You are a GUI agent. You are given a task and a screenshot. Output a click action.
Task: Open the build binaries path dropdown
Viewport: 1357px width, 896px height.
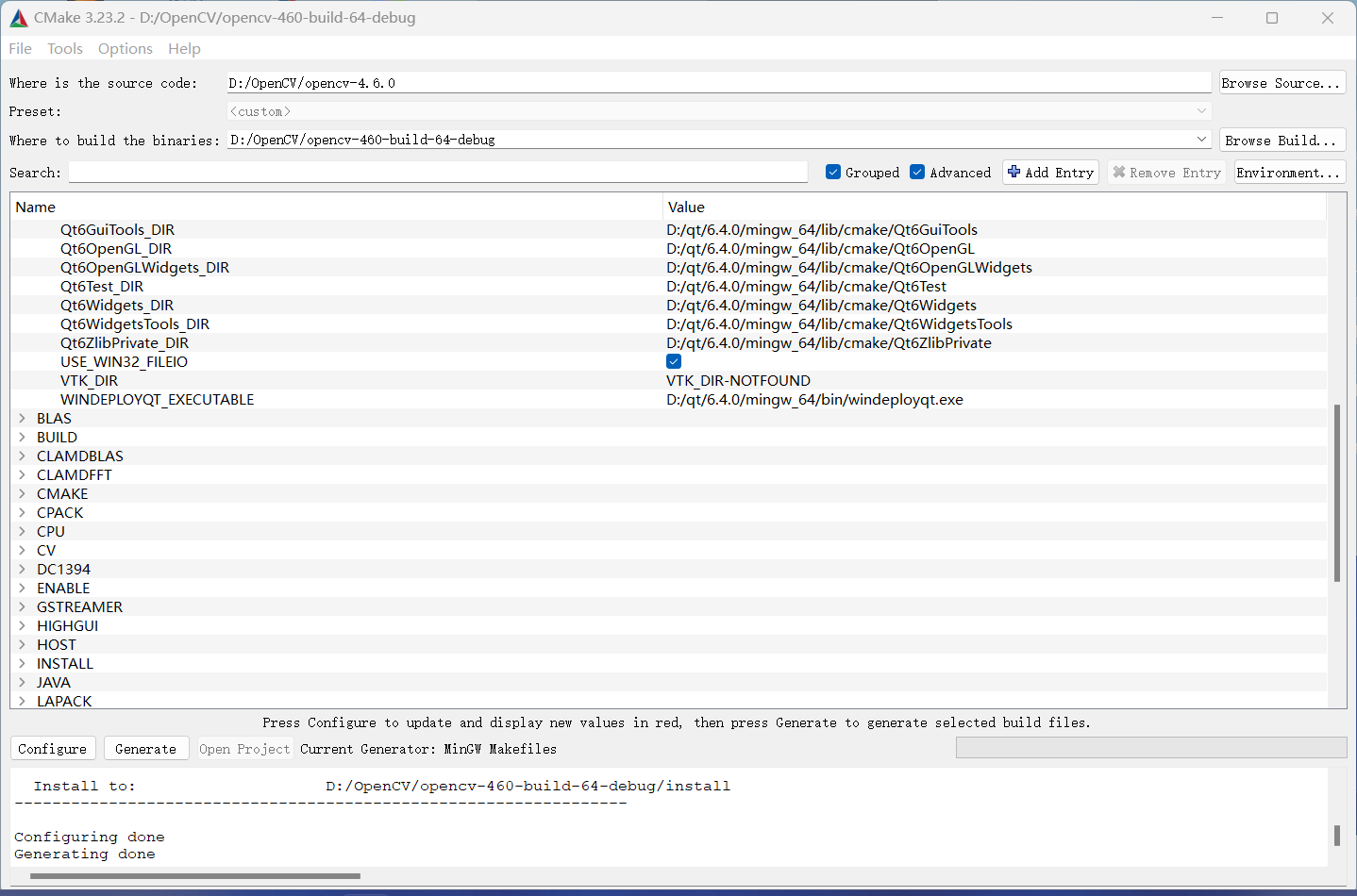point(1202,139)
